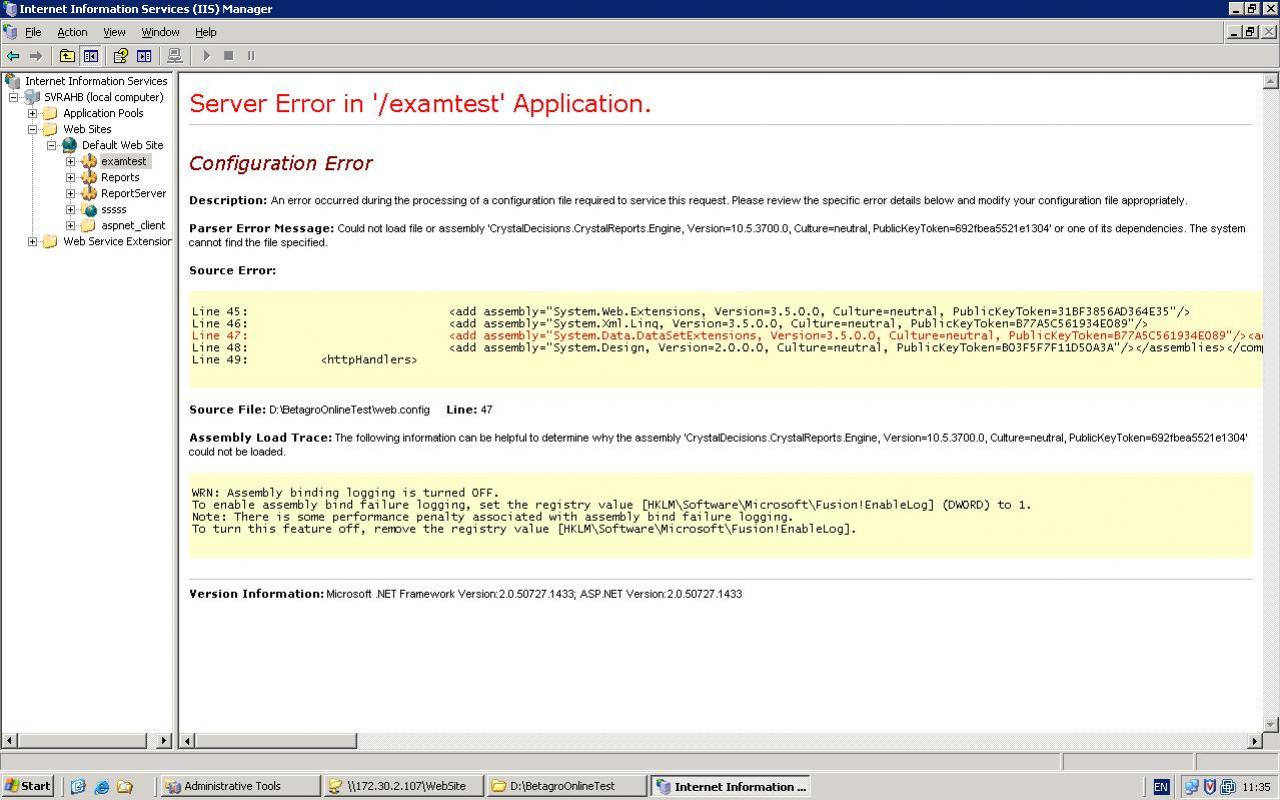
Task: Click the Show Desktop Quick Launch icon
Action: tap(78, 787)
